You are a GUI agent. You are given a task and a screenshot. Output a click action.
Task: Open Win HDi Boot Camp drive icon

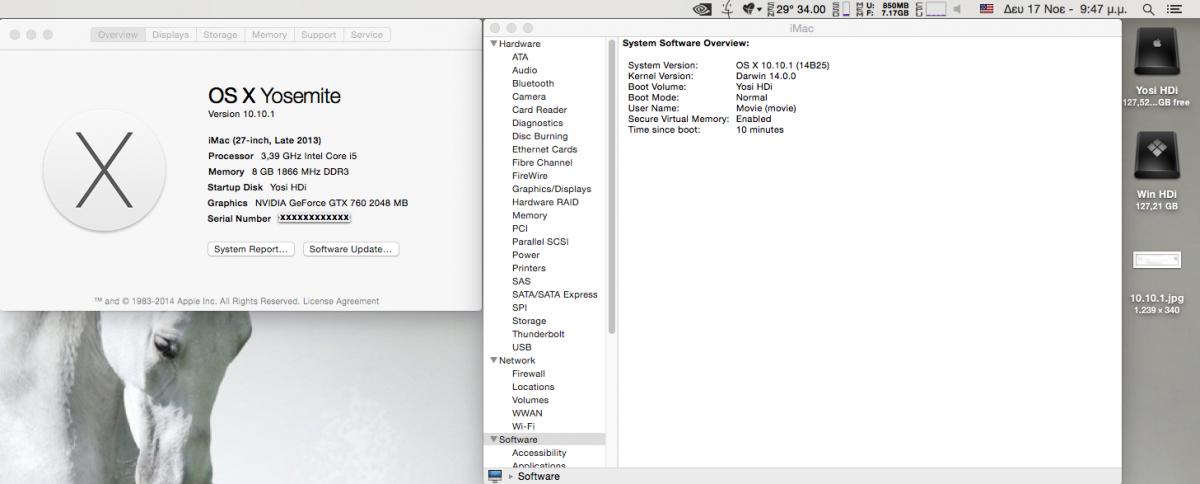1157,158
